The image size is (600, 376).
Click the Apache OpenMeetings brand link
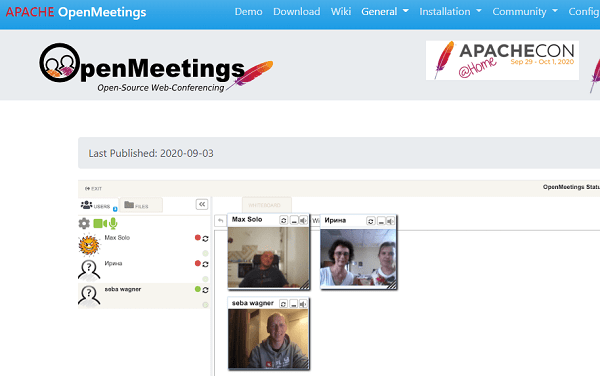[x=76, y=12]
